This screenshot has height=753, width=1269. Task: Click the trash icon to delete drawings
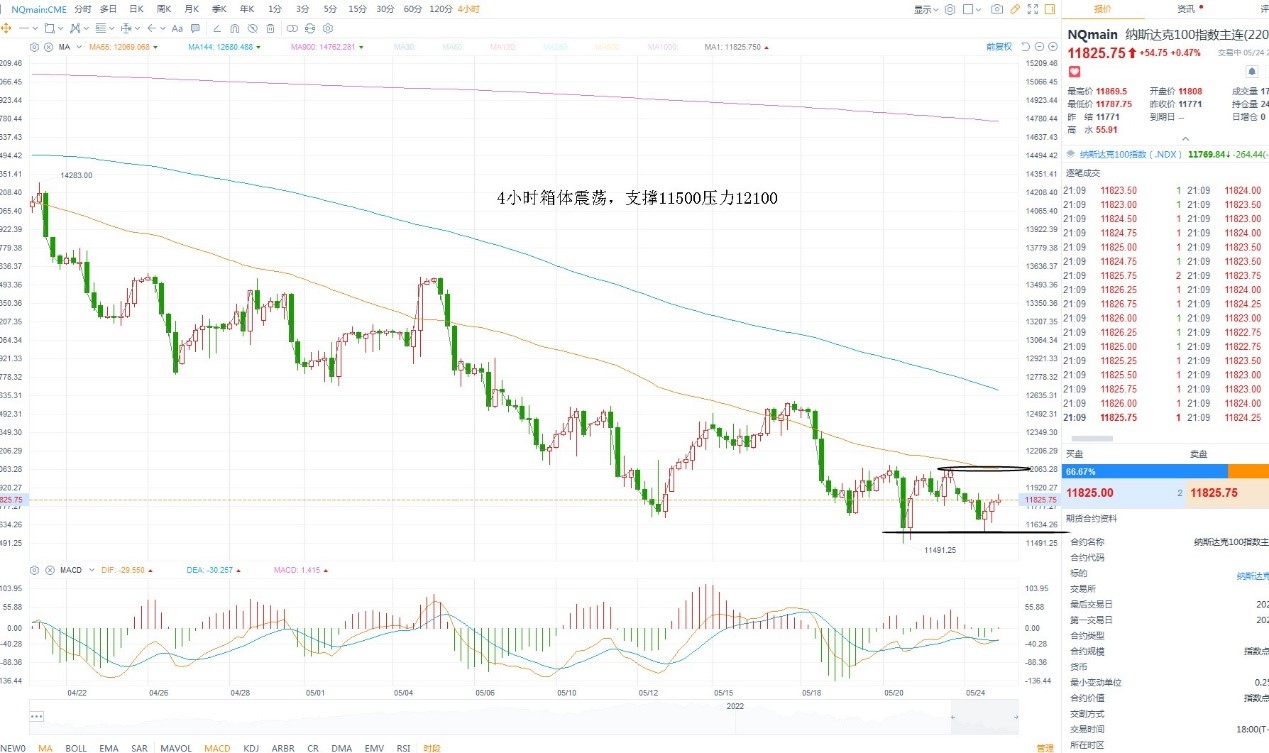pos(270,28)
